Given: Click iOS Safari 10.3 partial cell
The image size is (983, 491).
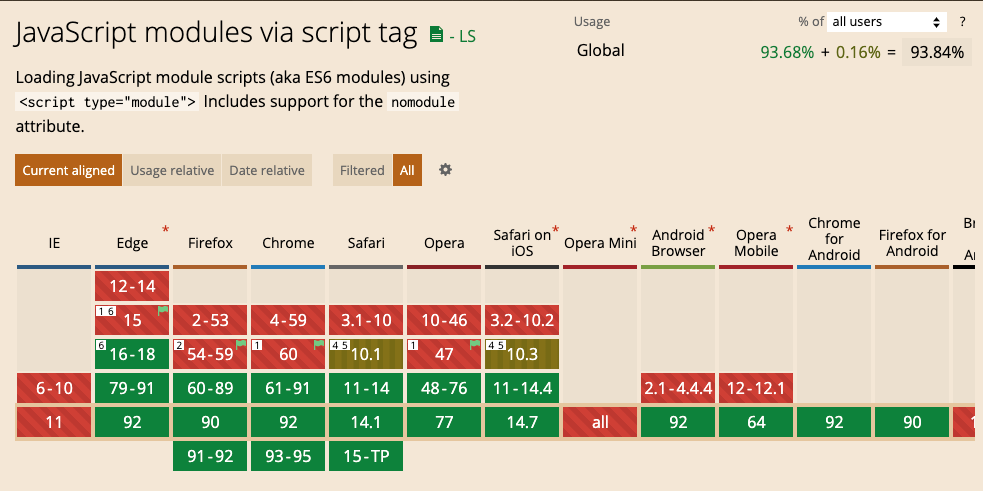Looking at the screenshot, I should [x=522, y=354].
